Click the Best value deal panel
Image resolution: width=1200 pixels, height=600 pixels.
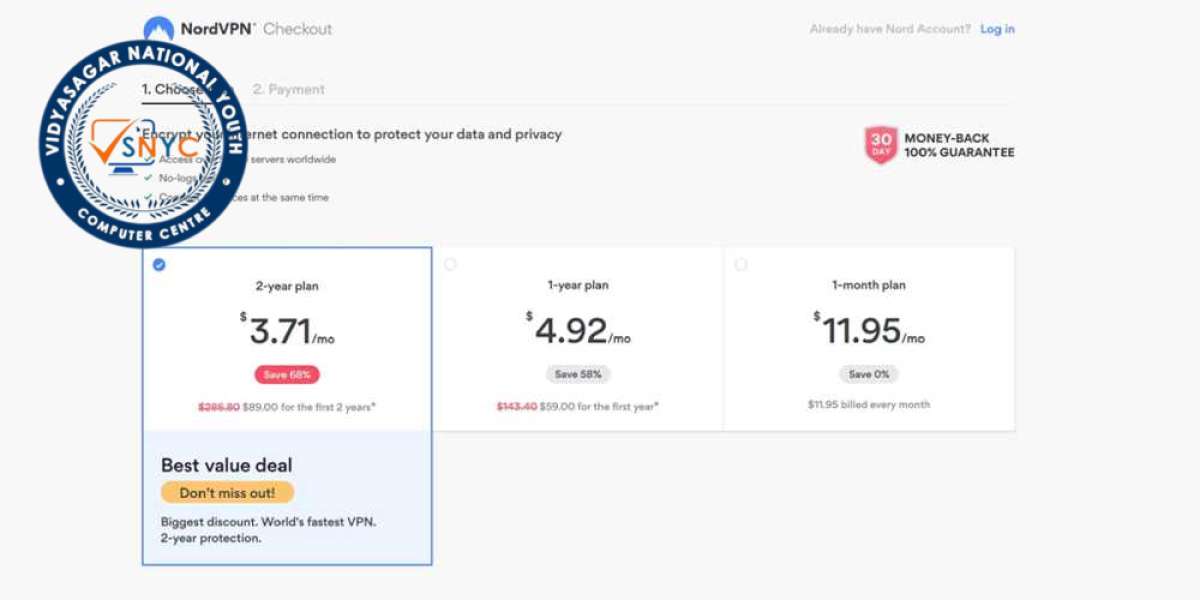(x=287, y=497)
